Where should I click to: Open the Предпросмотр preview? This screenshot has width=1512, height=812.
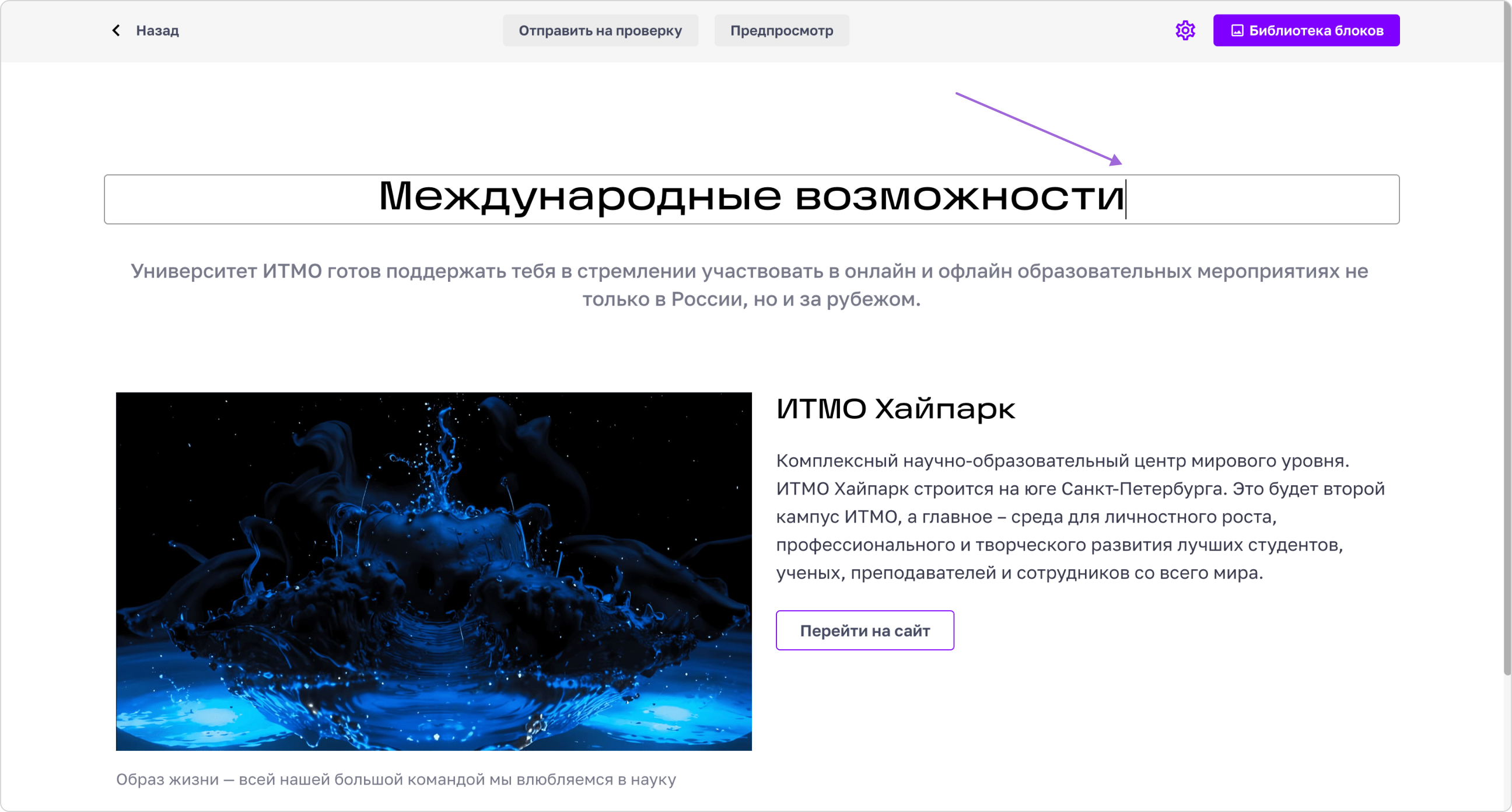pyautogui.click(x=781, y=30)
